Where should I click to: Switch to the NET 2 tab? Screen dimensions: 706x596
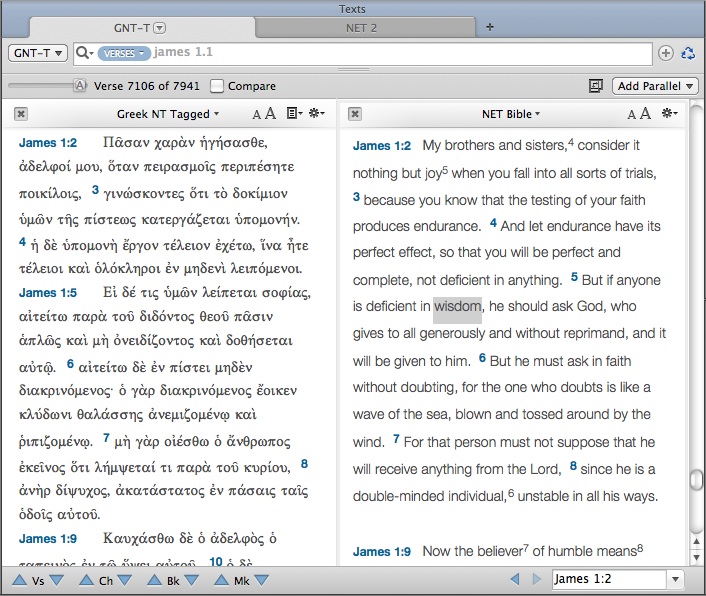(x=360, y=27)
